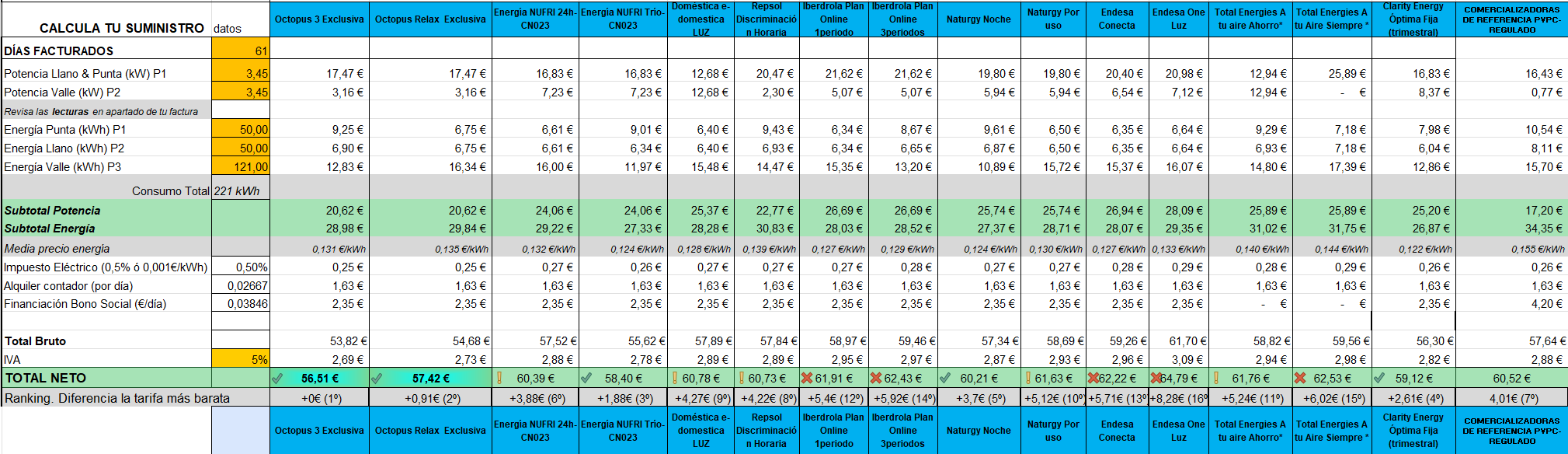Click the top Naturgy Noche header
This screenshot has height=454, width=1568.
979,19
